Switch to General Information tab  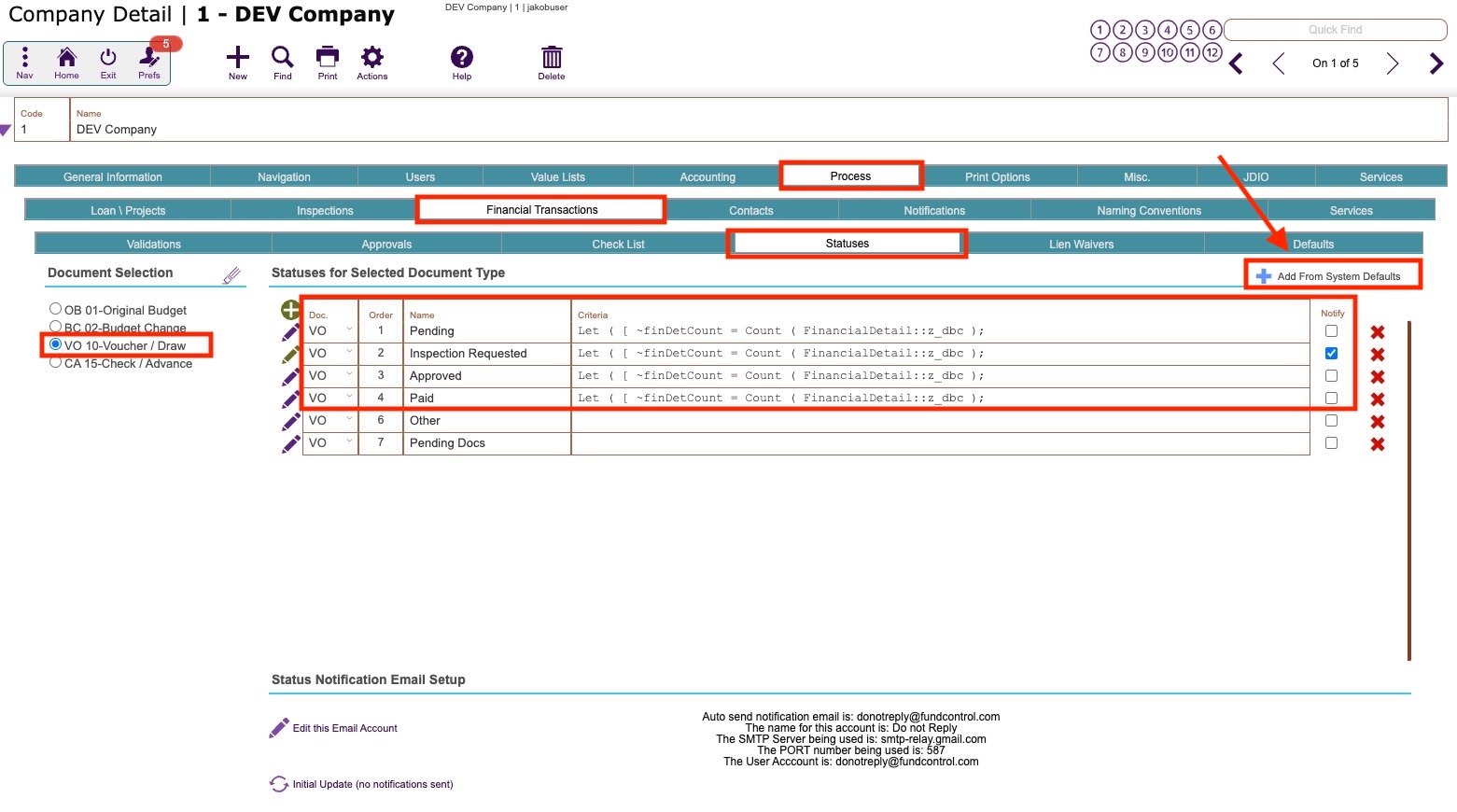[x=113, y=176]
